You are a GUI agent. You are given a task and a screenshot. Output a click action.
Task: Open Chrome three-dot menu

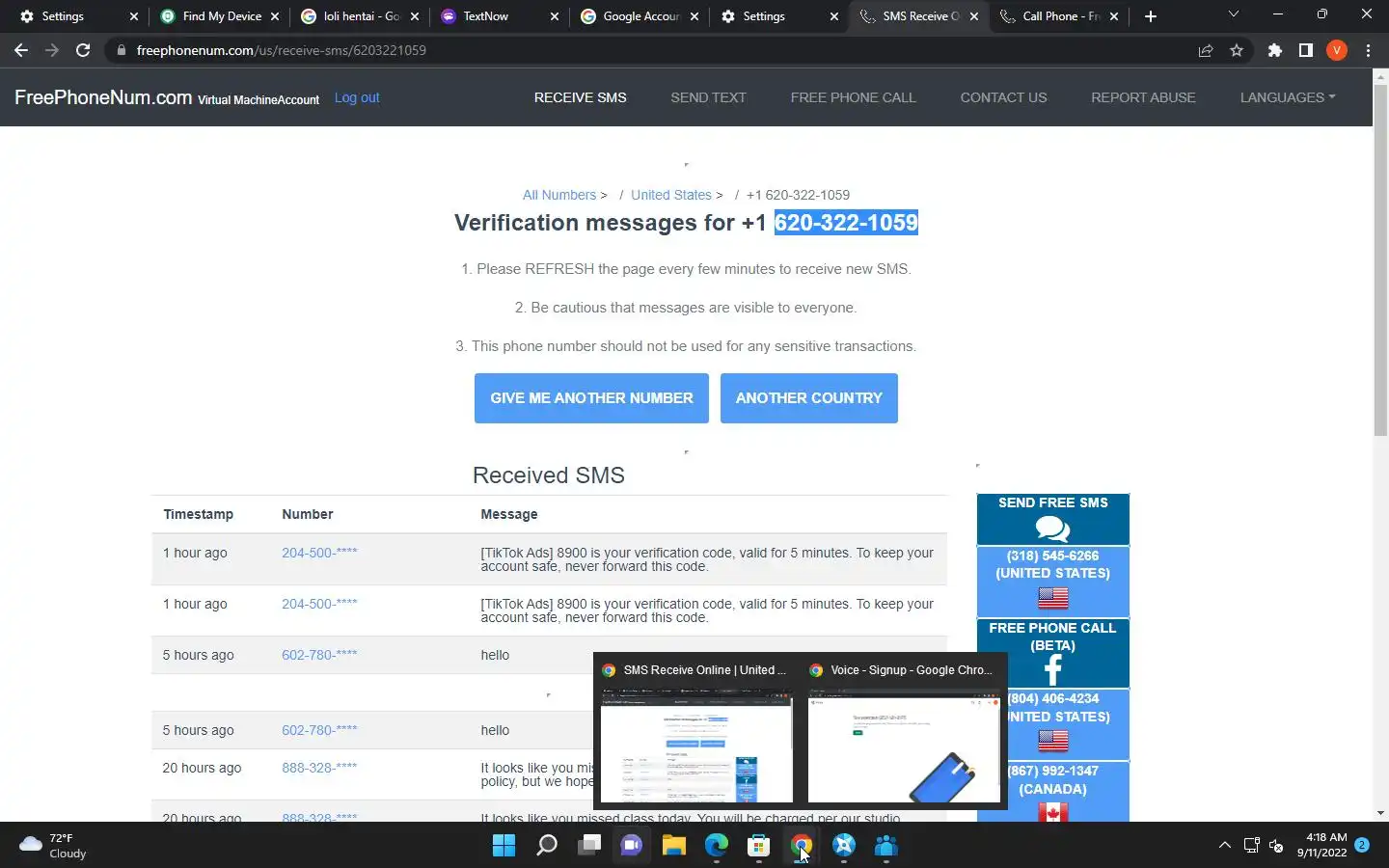click(x=1368, y=50)
